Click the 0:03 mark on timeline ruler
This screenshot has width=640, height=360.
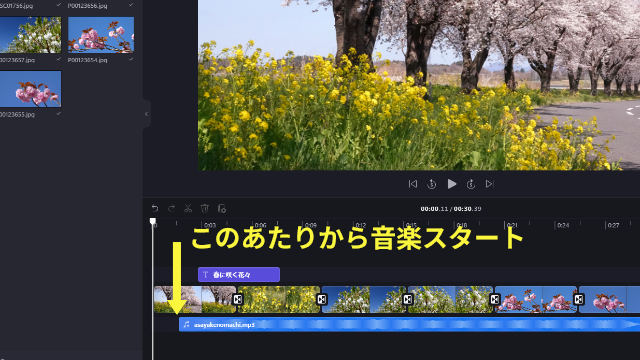pyautogui.click(x=210, y=225)
